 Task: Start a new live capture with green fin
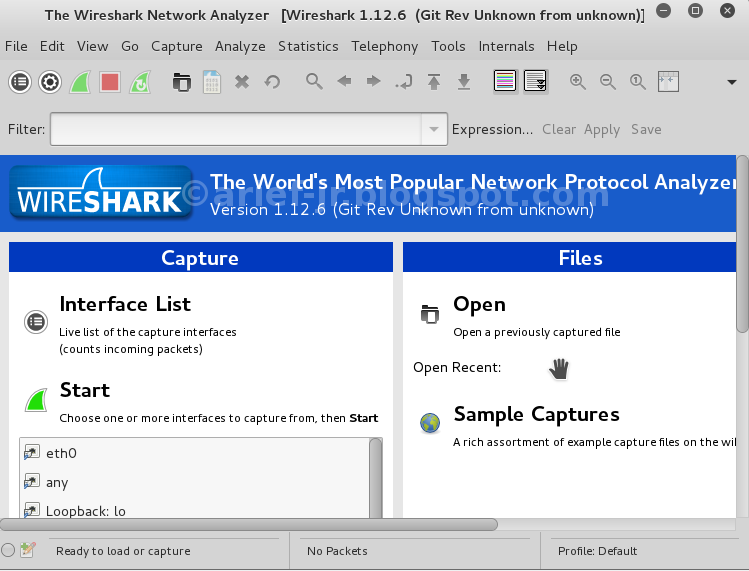pyautogui.click(x=80, y=82)
